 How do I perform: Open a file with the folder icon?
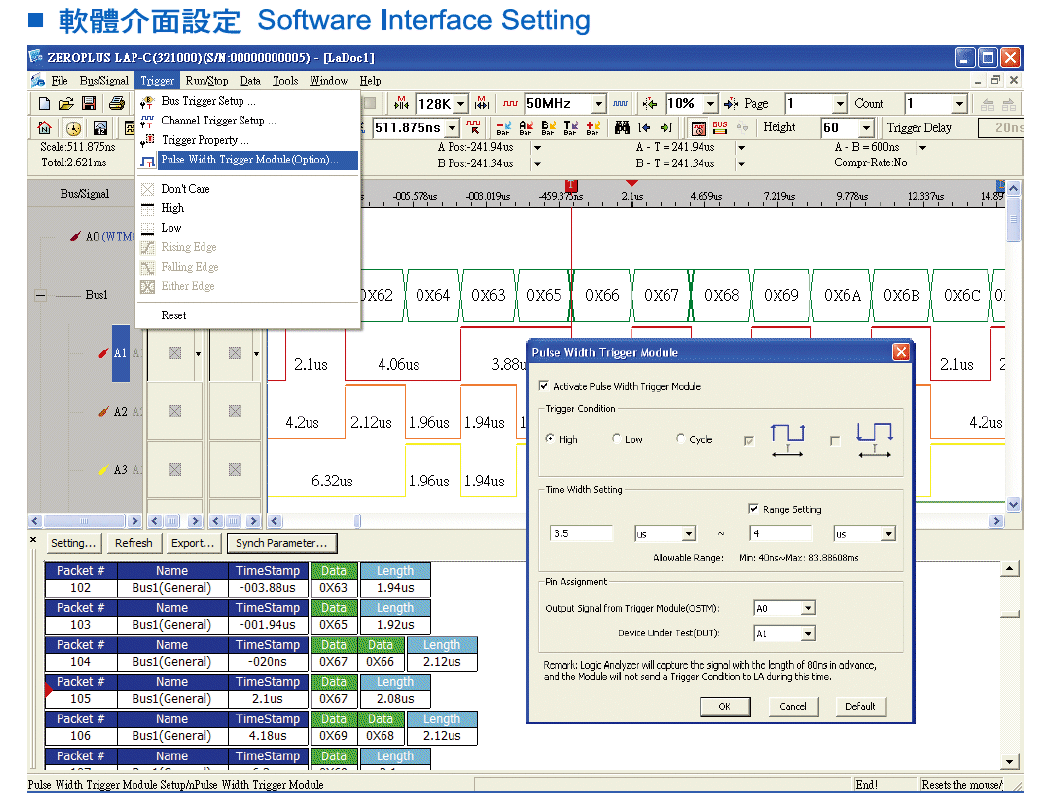click(x=66, y=103)
